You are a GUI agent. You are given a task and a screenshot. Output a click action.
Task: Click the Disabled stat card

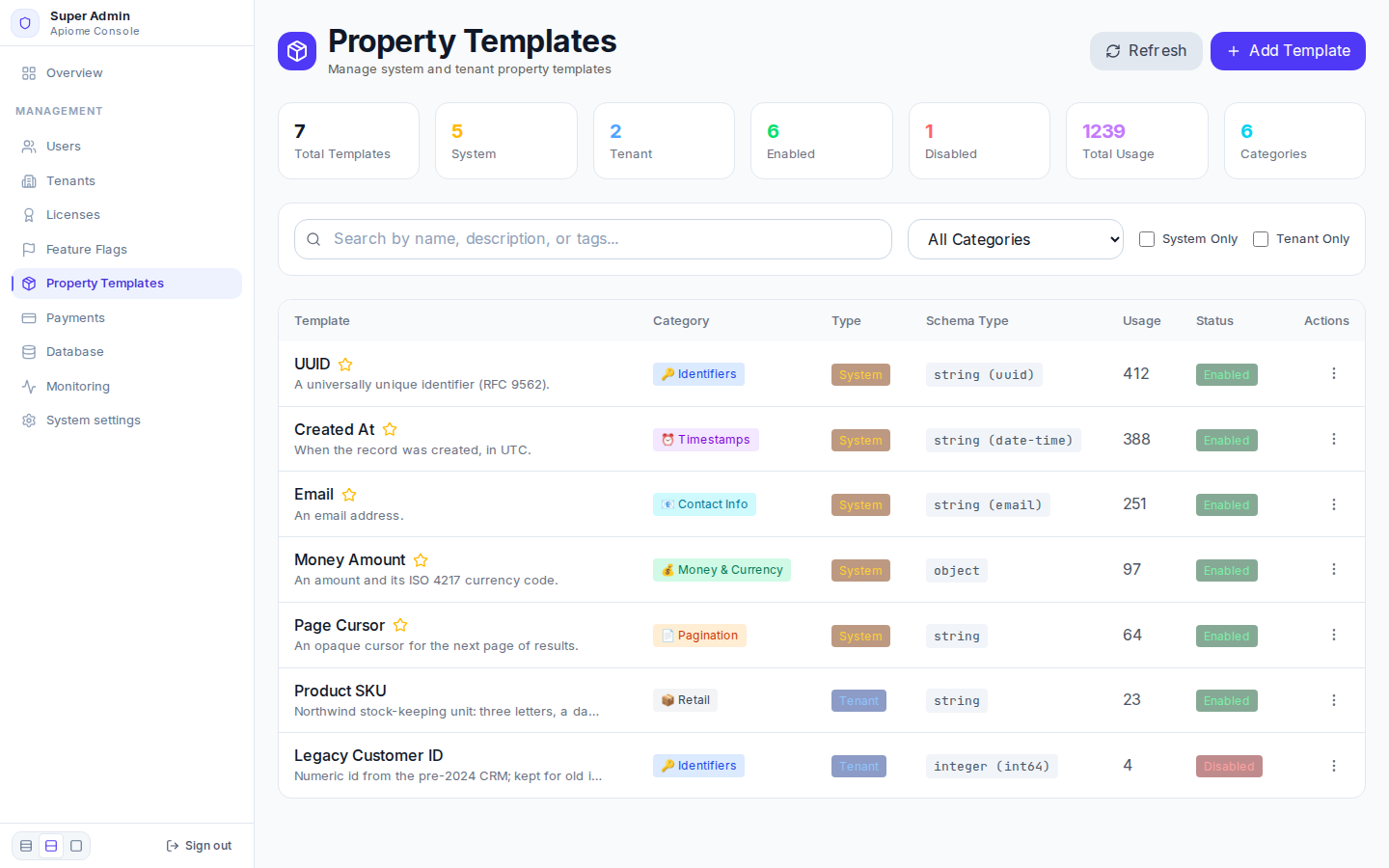[x=979, y=141]
